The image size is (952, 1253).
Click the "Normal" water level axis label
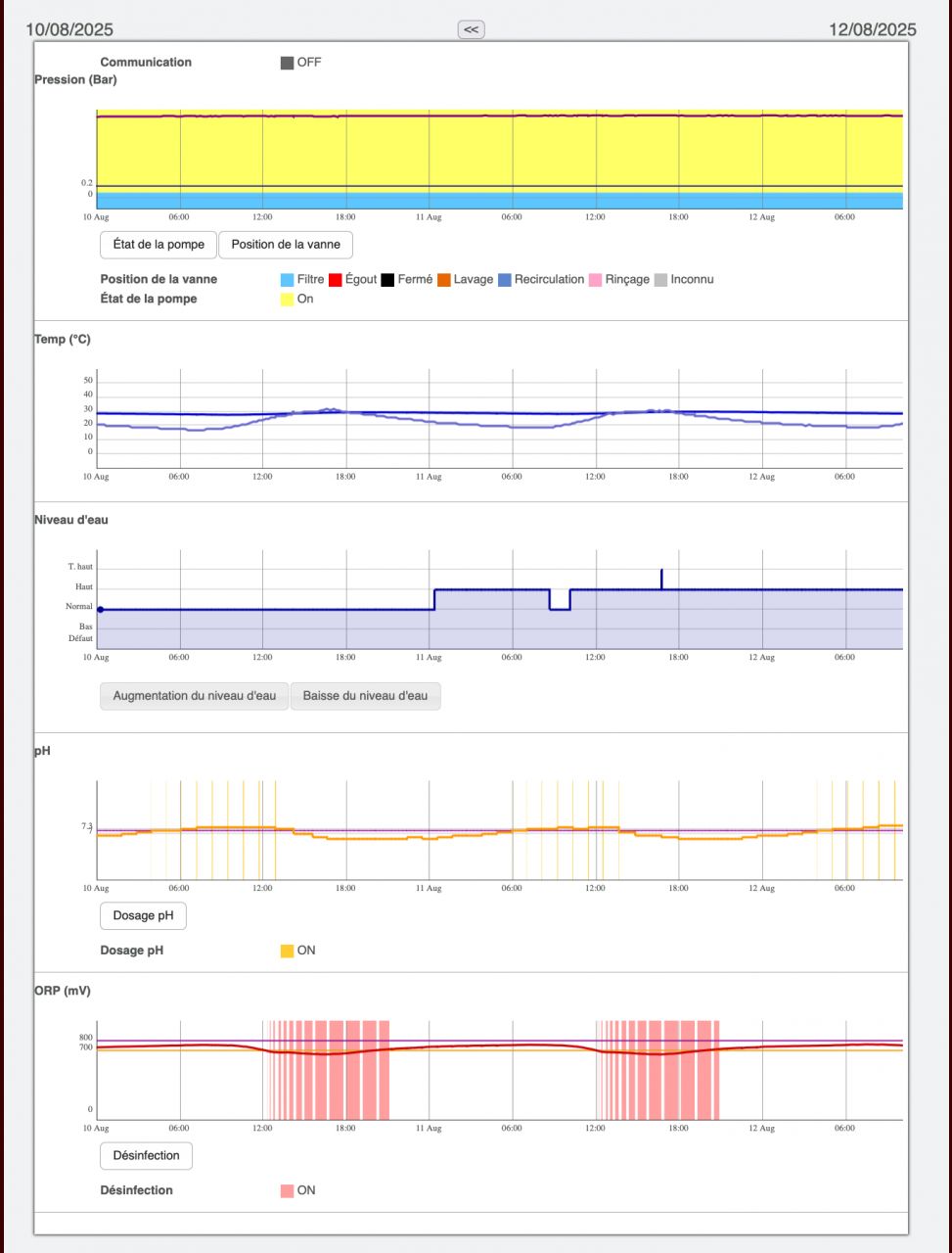79,607
